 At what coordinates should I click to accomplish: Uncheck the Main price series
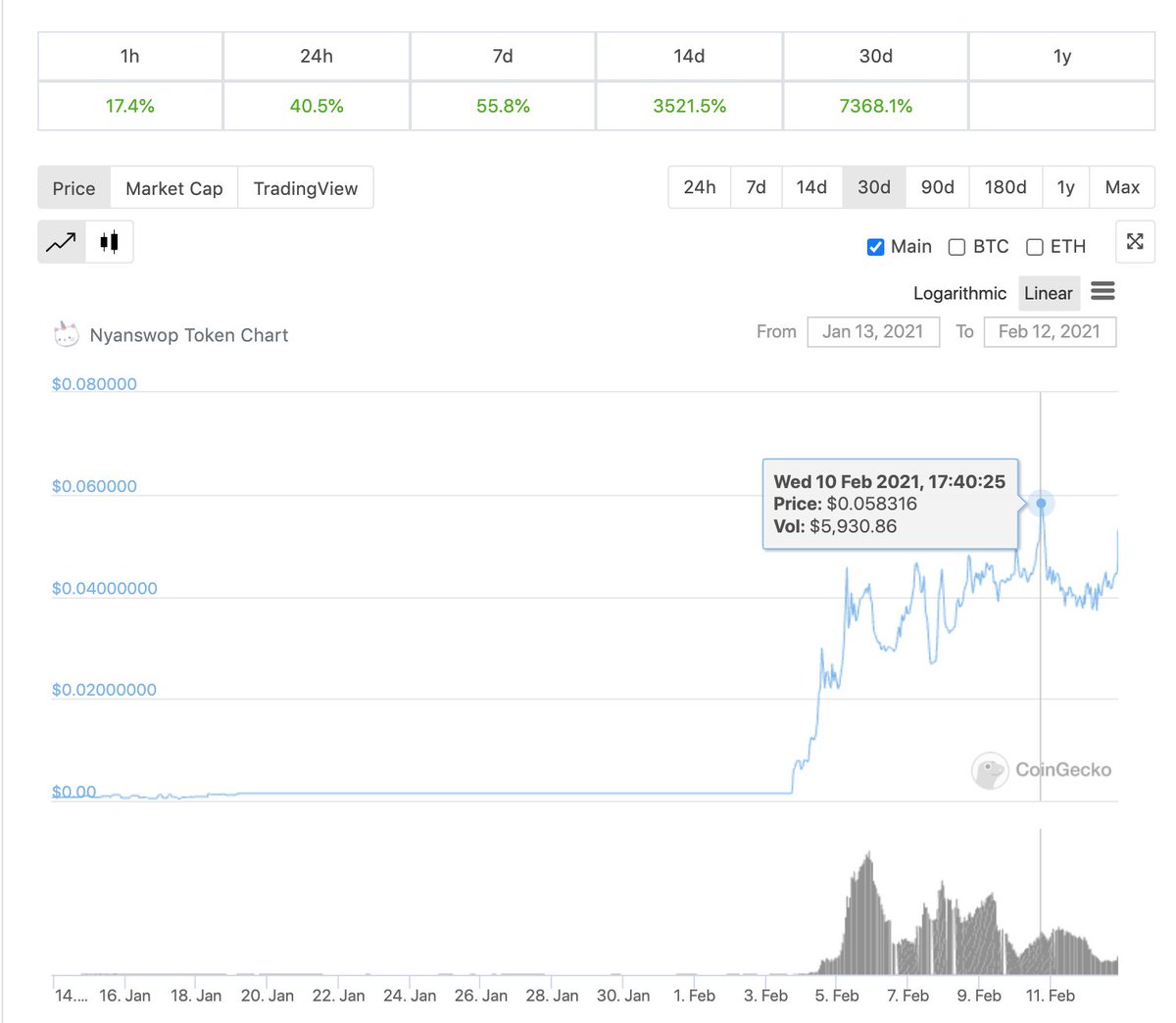875,247
